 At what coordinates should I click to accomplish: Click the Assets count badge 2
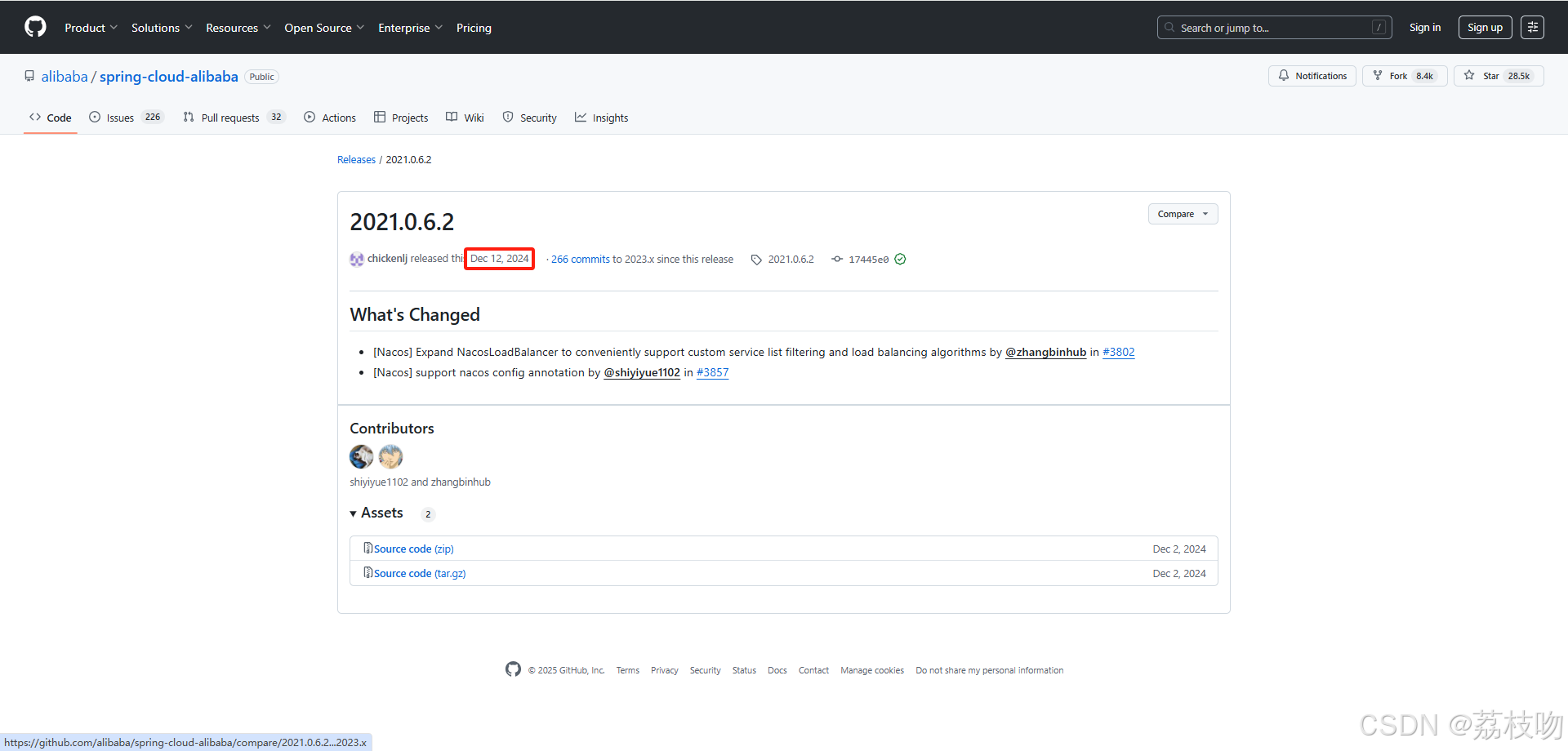(428, 514)
